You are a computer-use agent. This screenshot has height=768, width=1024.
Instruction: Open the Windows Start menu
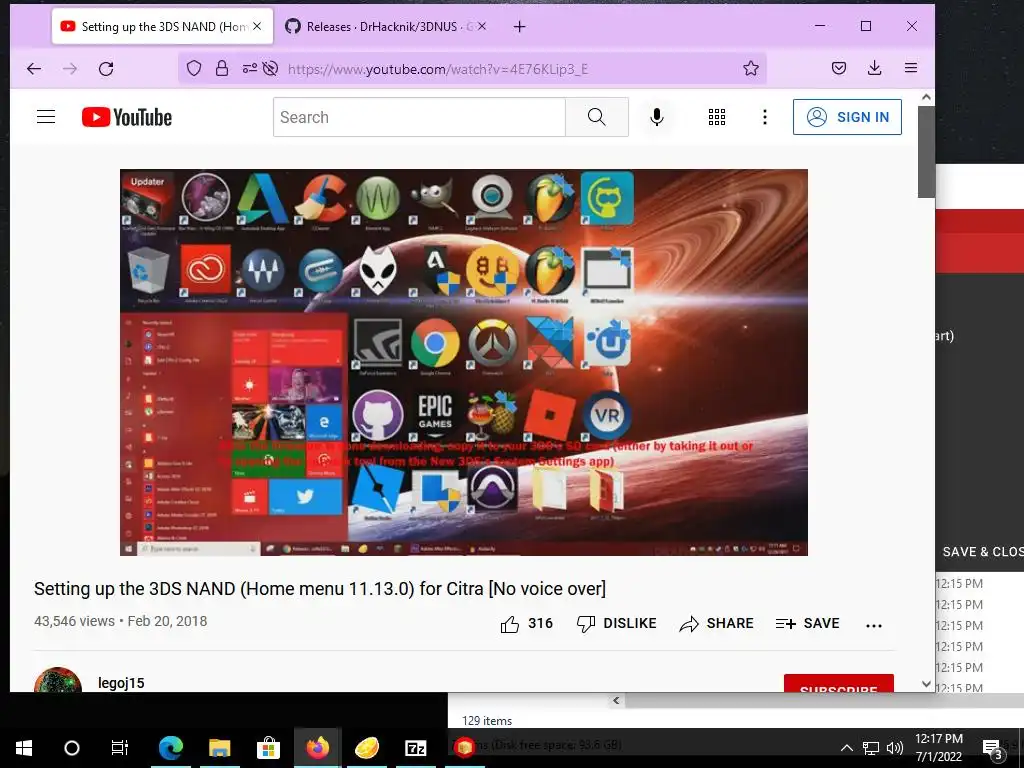click(x=24, y=748)
